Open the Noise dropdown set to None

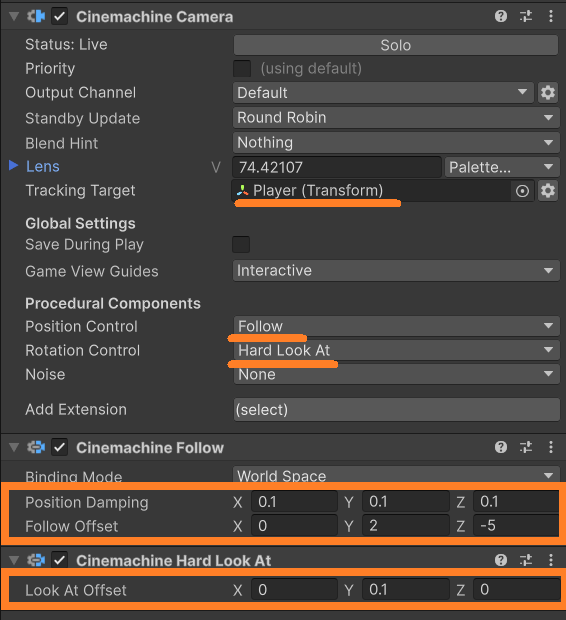(396, 374)
